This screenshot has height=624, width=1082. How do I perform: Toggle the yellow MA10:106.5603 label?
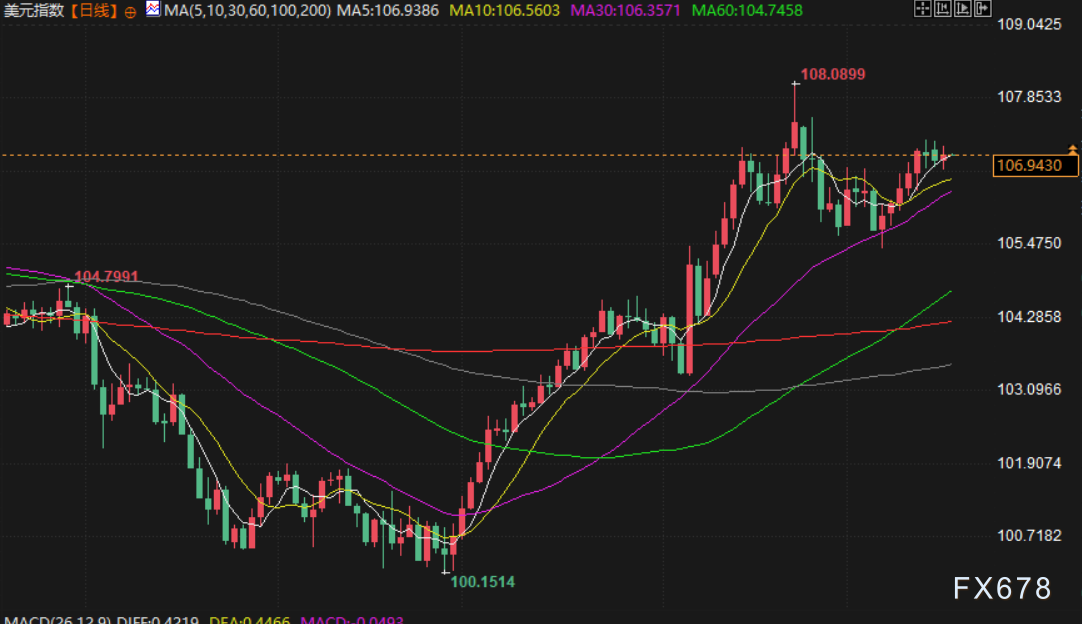(504, 10)
